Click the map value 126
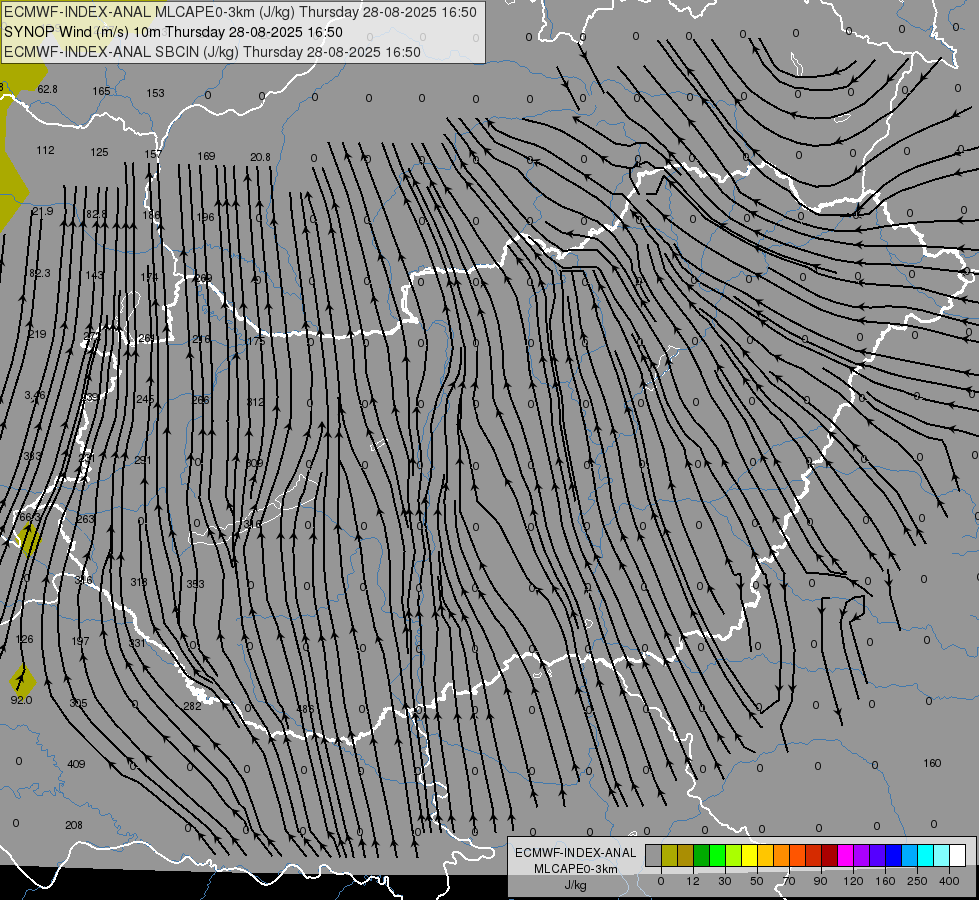The width and height of the screenshot is (979, 900). point(24,640)
